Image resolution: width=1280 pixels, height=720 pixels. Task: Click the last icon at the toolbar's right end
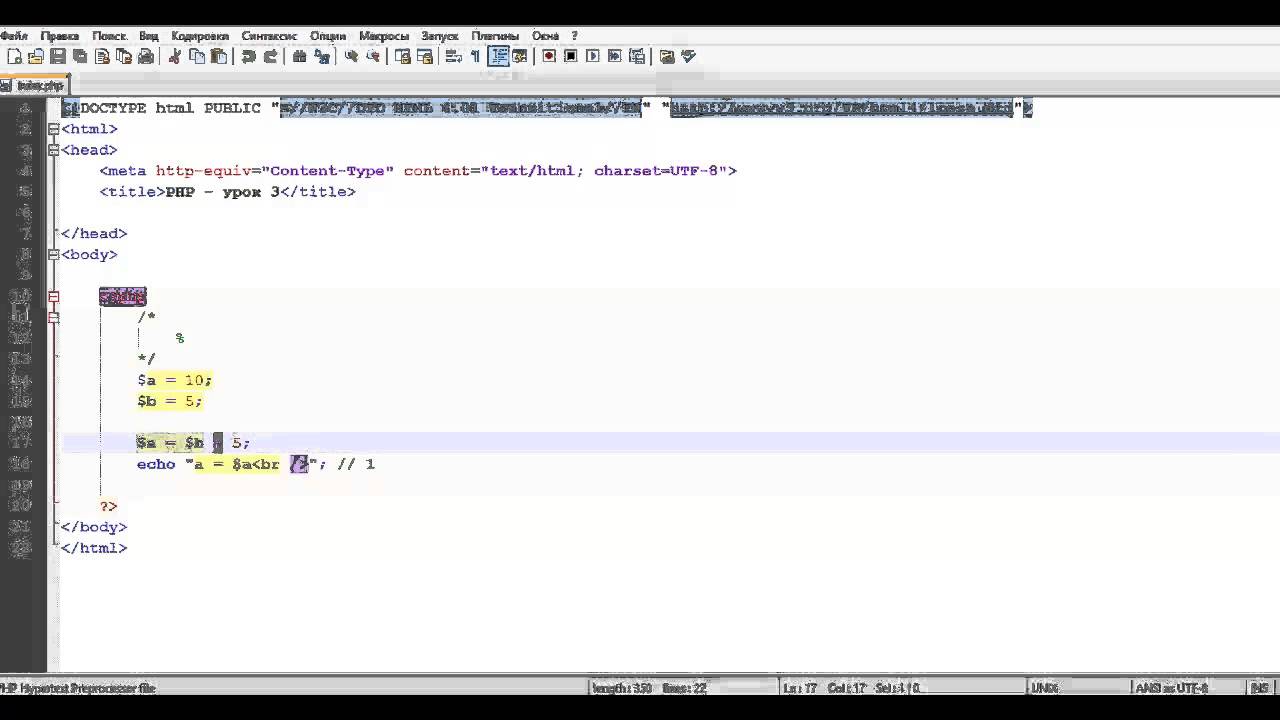pos(689,57)
